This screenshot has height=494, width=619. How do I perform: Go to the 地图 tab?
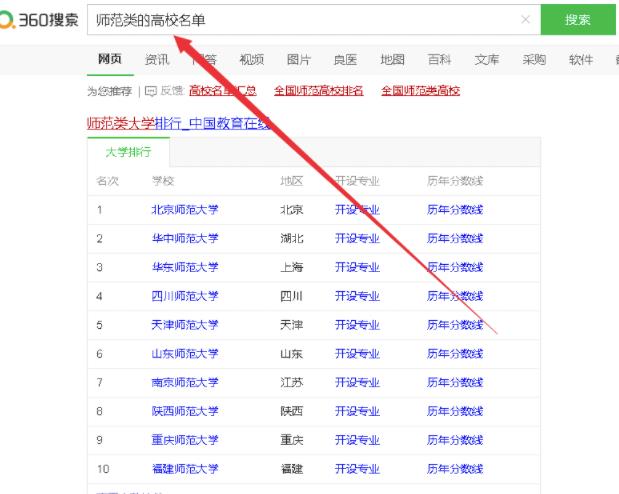(392, 60)
